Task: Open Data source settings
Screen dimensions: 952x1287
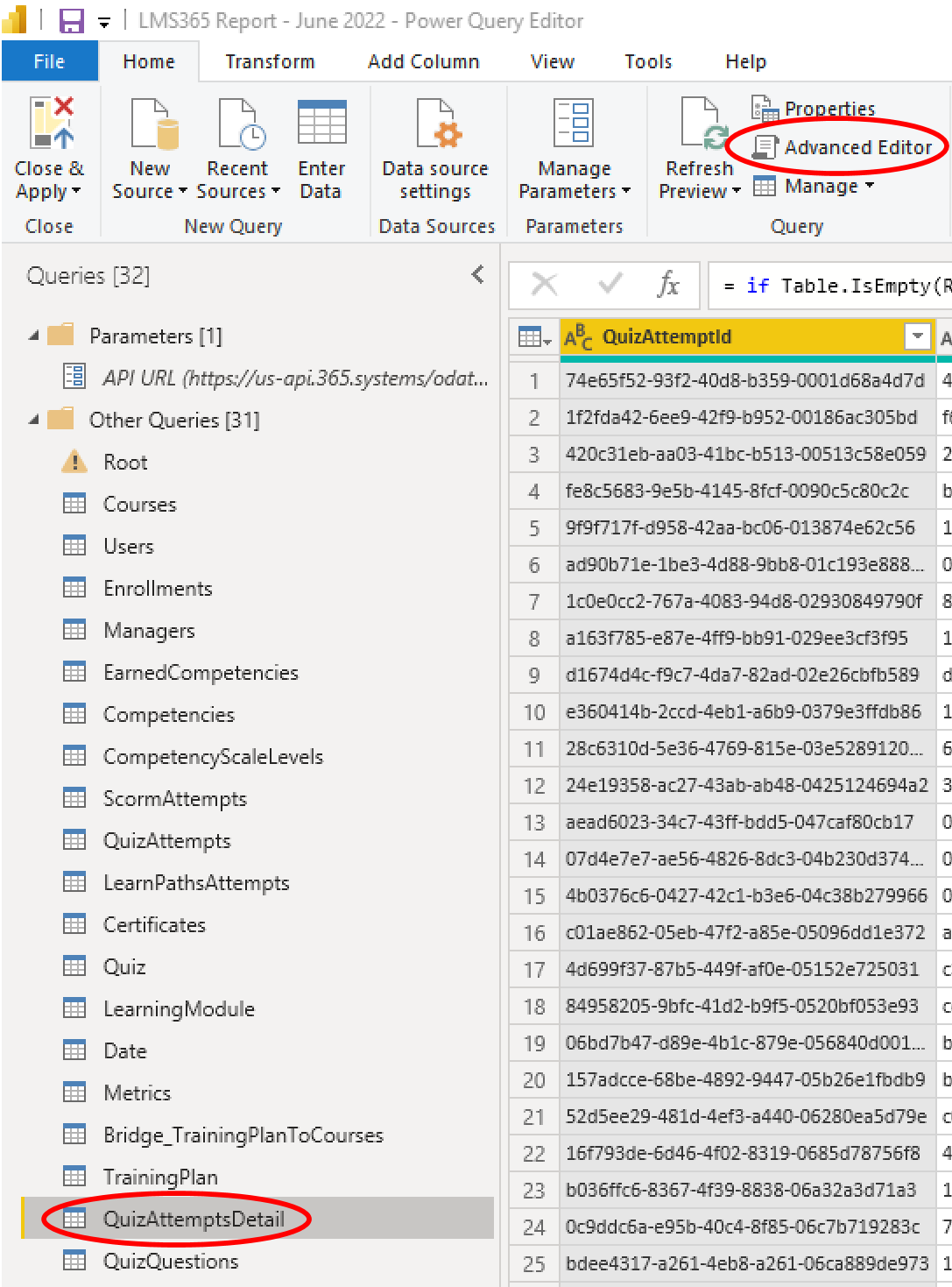Action: [435, 124]
